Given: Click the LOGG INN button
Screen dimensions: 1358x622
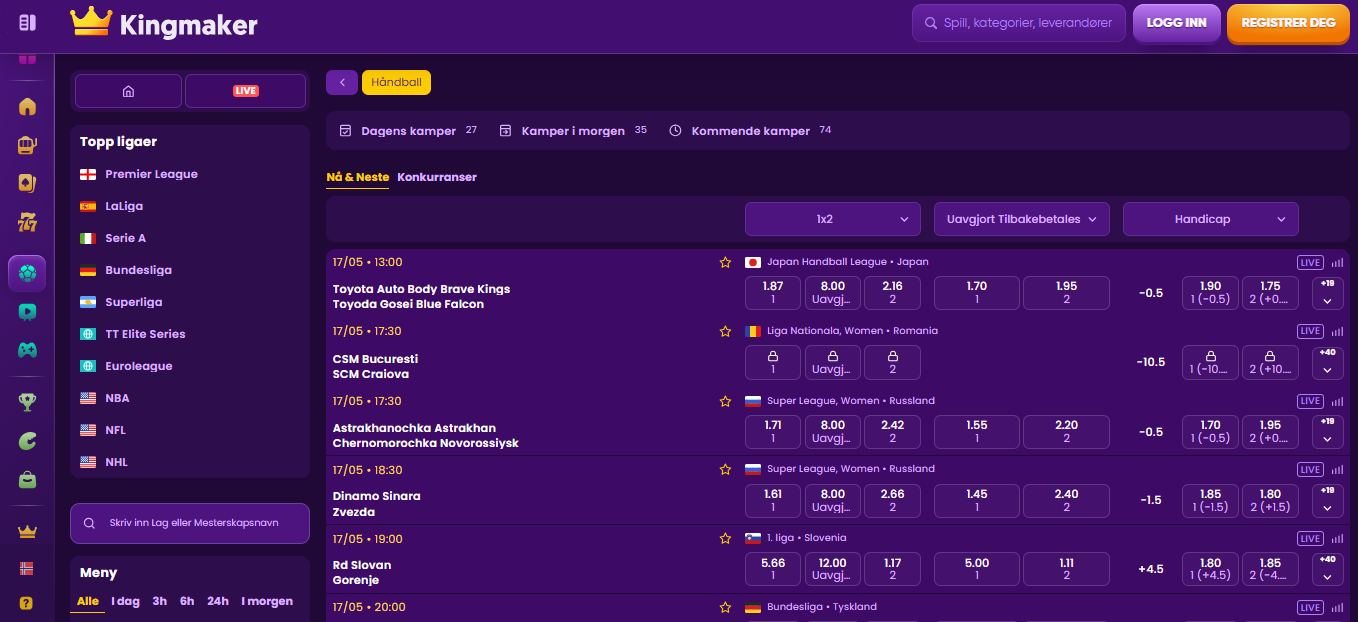Looking at the screenshot, I should pos(1176,23).
